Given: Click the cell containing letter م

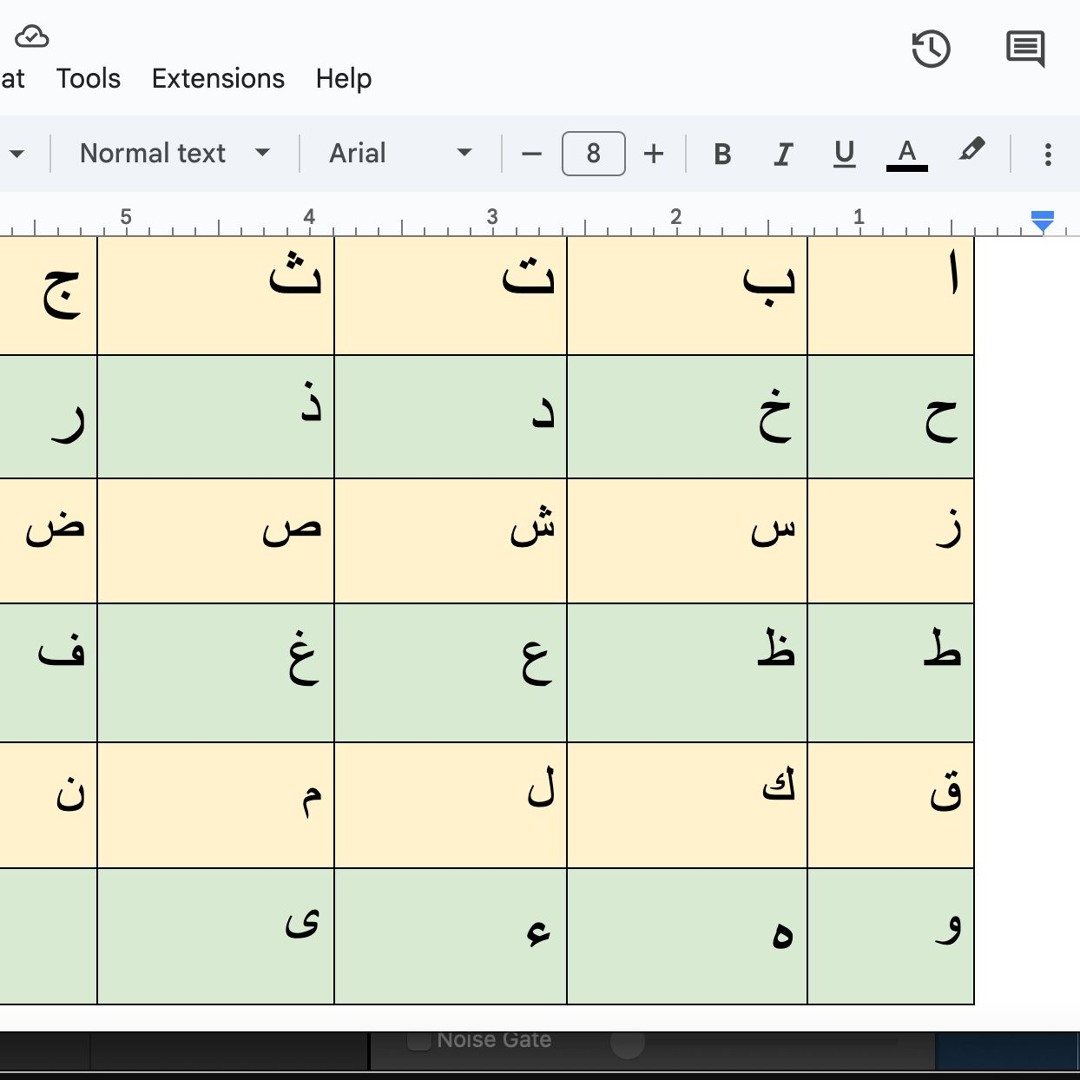Looking at the screenshot, I should [216, 805].
